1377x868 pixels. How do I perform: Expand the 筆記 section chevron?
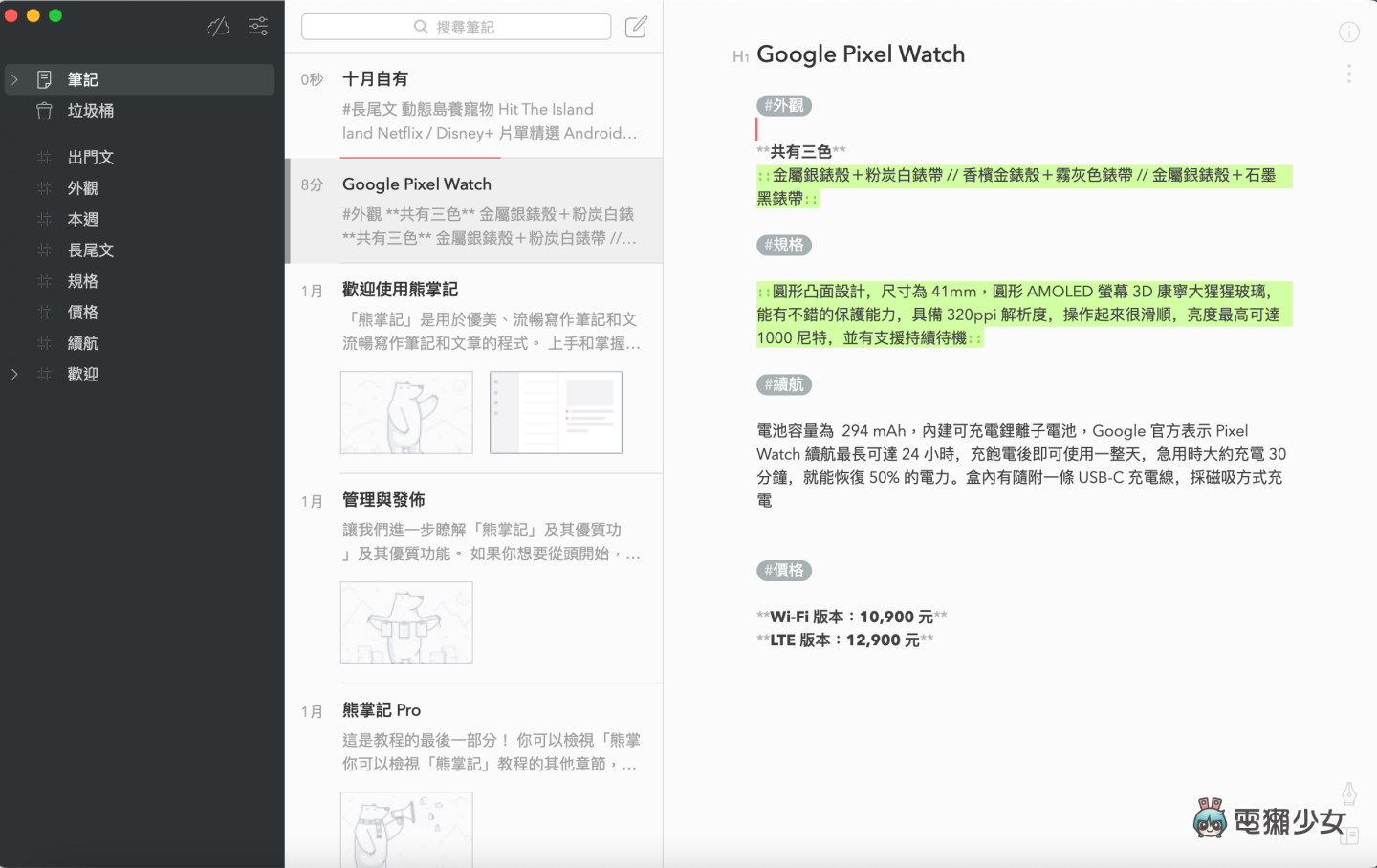coord(15,79)
